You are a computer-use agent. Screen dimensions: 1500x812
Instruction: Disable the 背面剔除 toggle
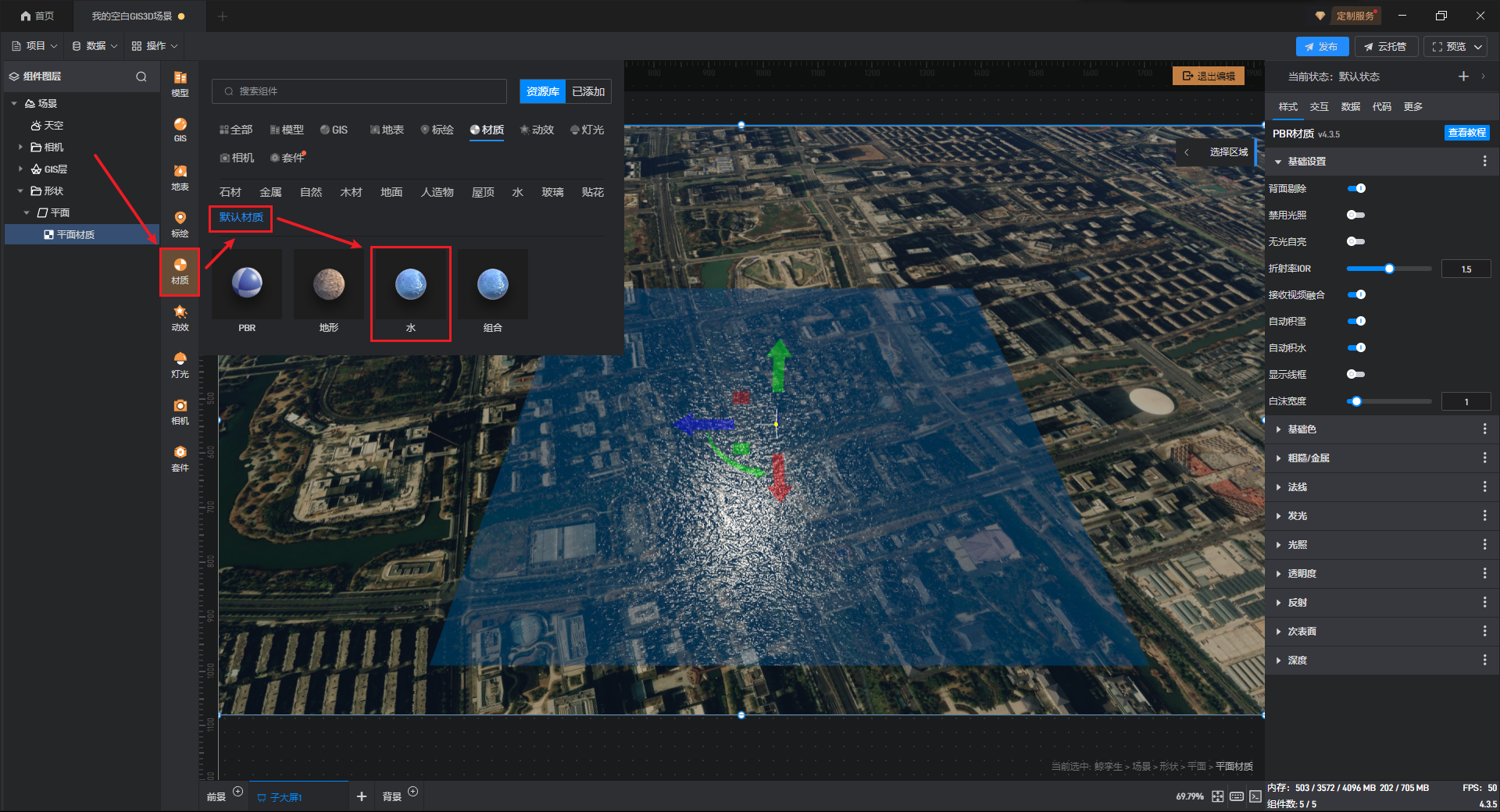[x=1356, y=188]
